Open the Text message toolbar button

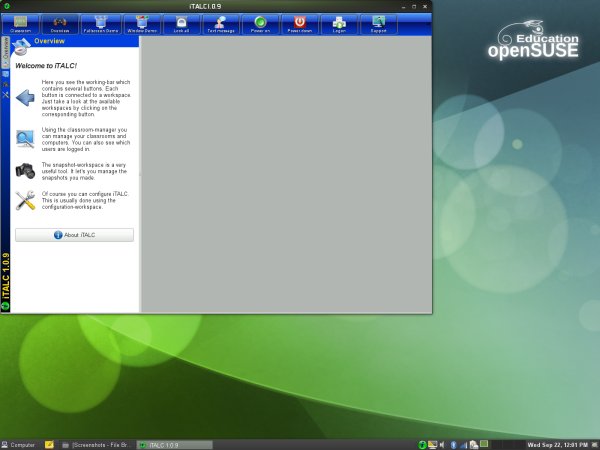click(221, 24)
